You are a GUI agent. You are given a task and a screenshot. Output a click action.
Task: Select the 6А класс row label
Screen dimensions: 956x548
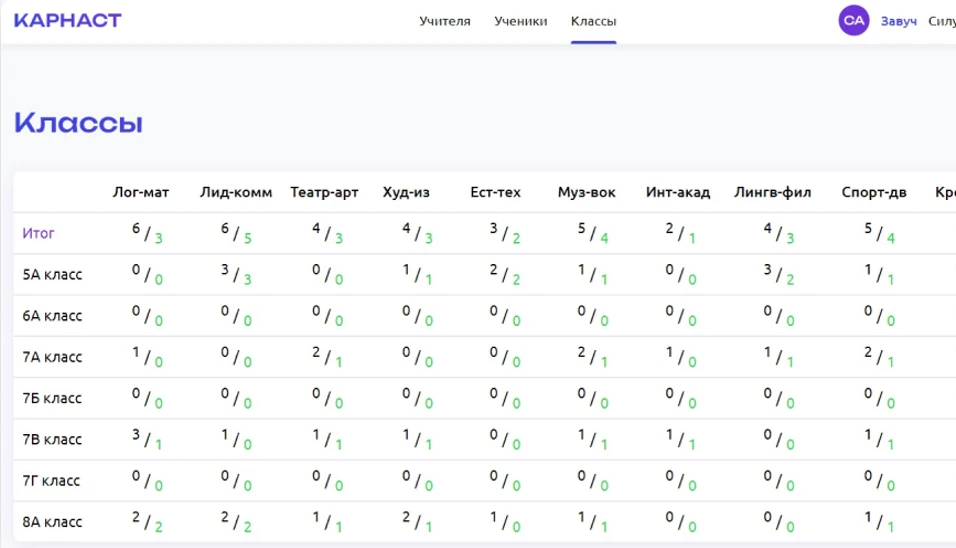[x=52, y=316]
